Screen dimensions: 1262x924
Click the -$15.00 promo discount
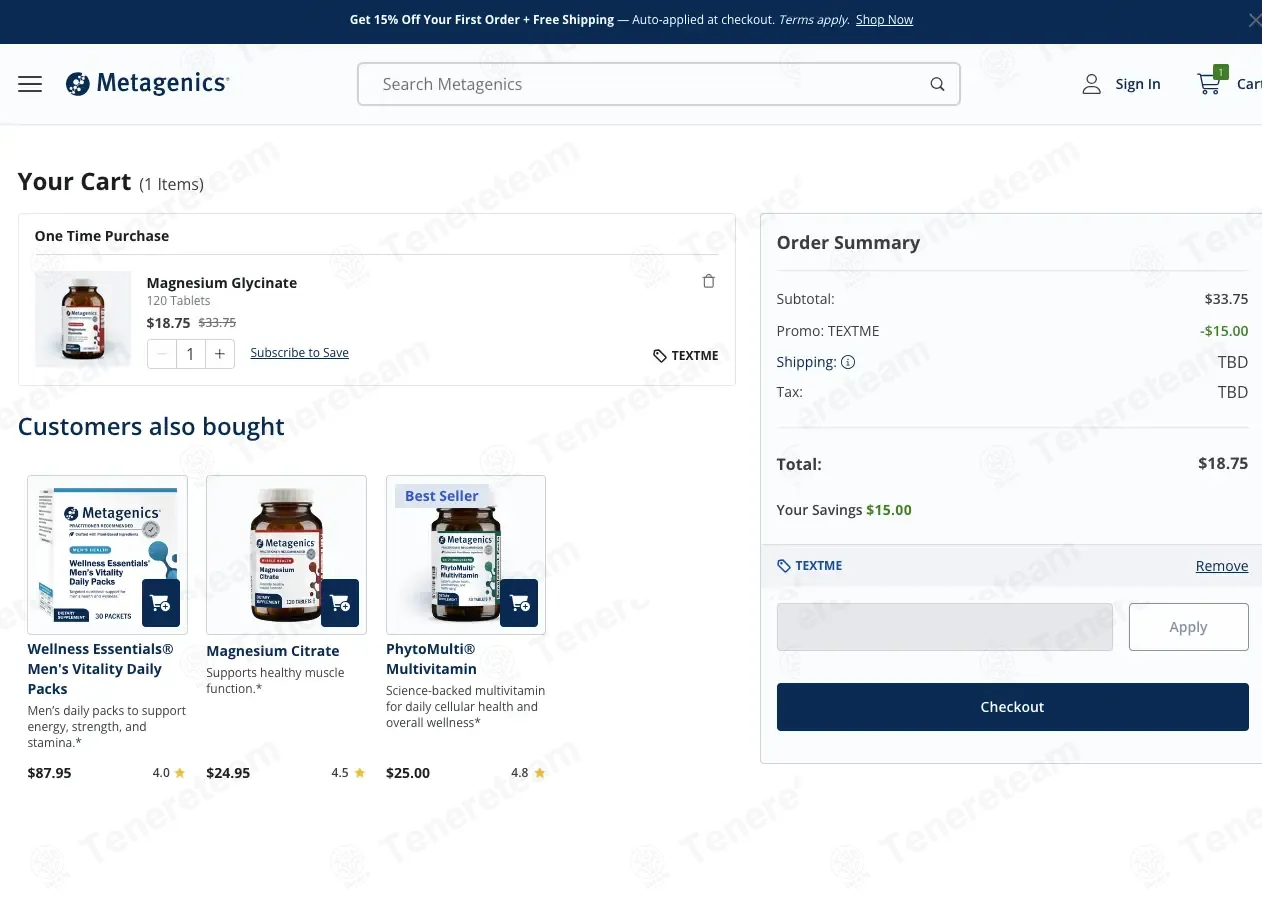click(1224, 331)
